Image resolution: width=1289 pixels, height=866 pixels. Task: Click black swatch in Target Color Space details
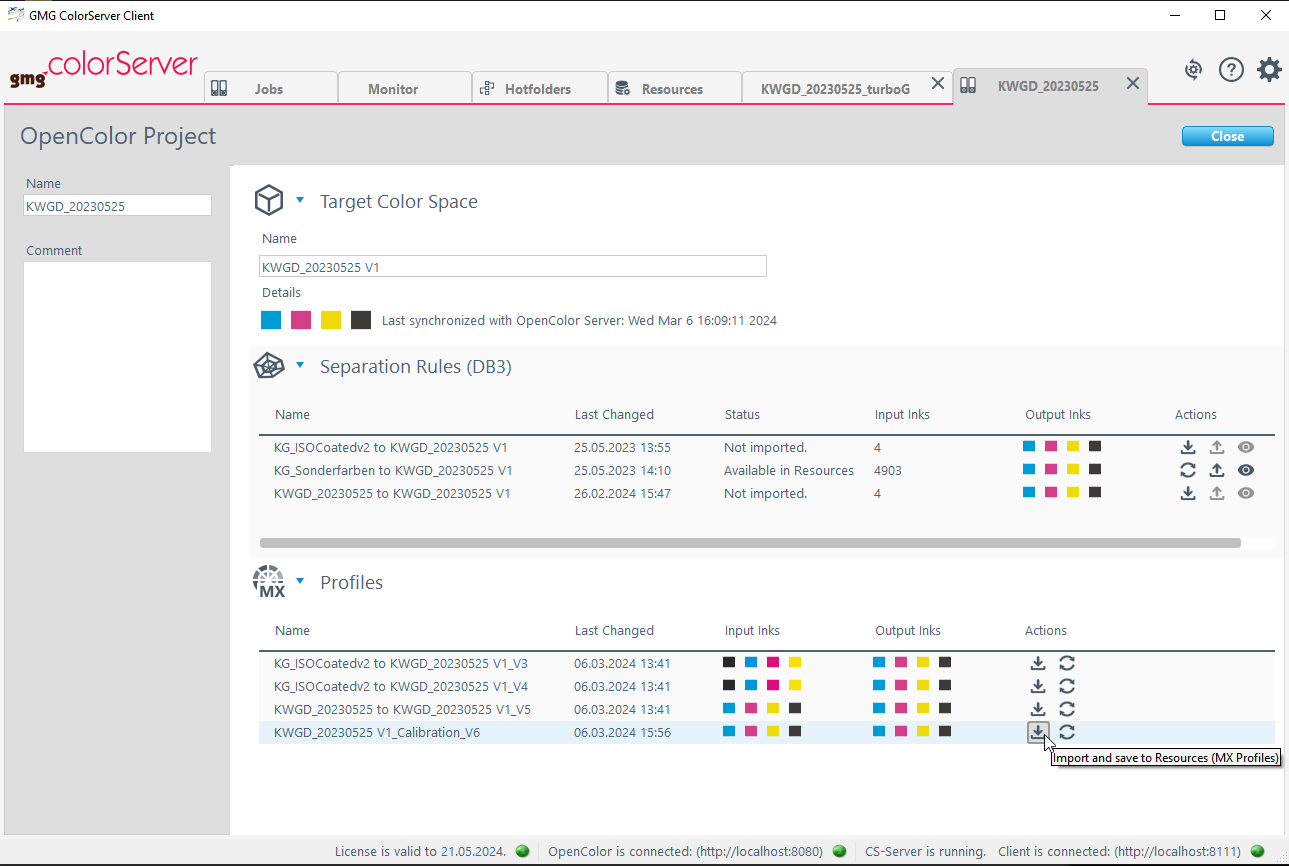point(361,320)
